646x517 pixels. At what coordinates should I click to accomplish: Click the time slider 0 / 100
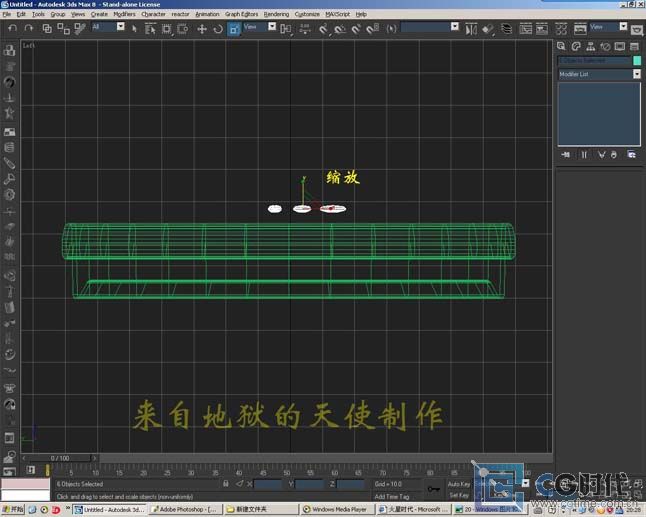60,458
